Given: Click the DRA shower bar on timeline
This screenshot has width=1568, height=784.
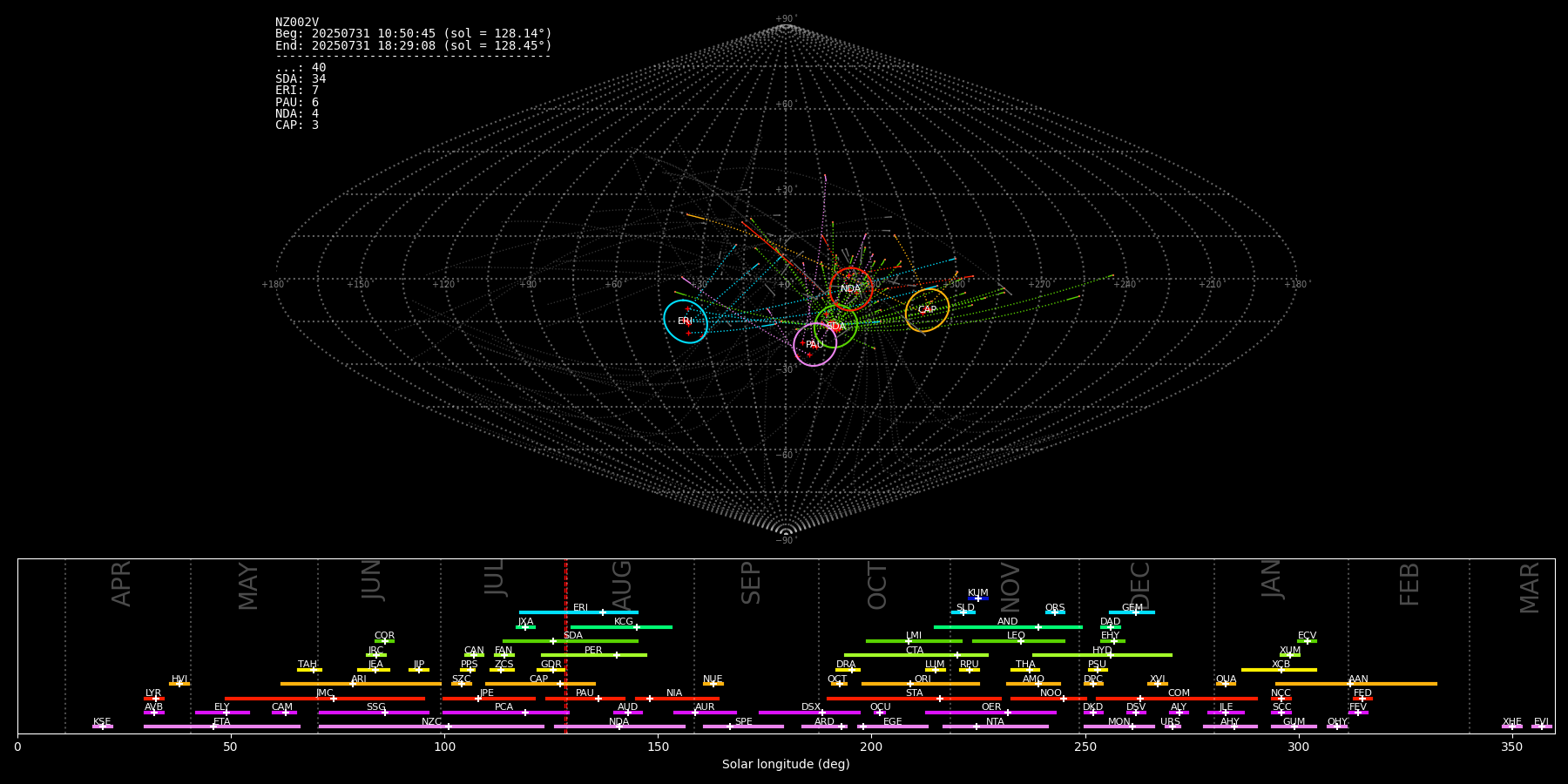Looking at the screenshot, I should click(x=848, y=670).
